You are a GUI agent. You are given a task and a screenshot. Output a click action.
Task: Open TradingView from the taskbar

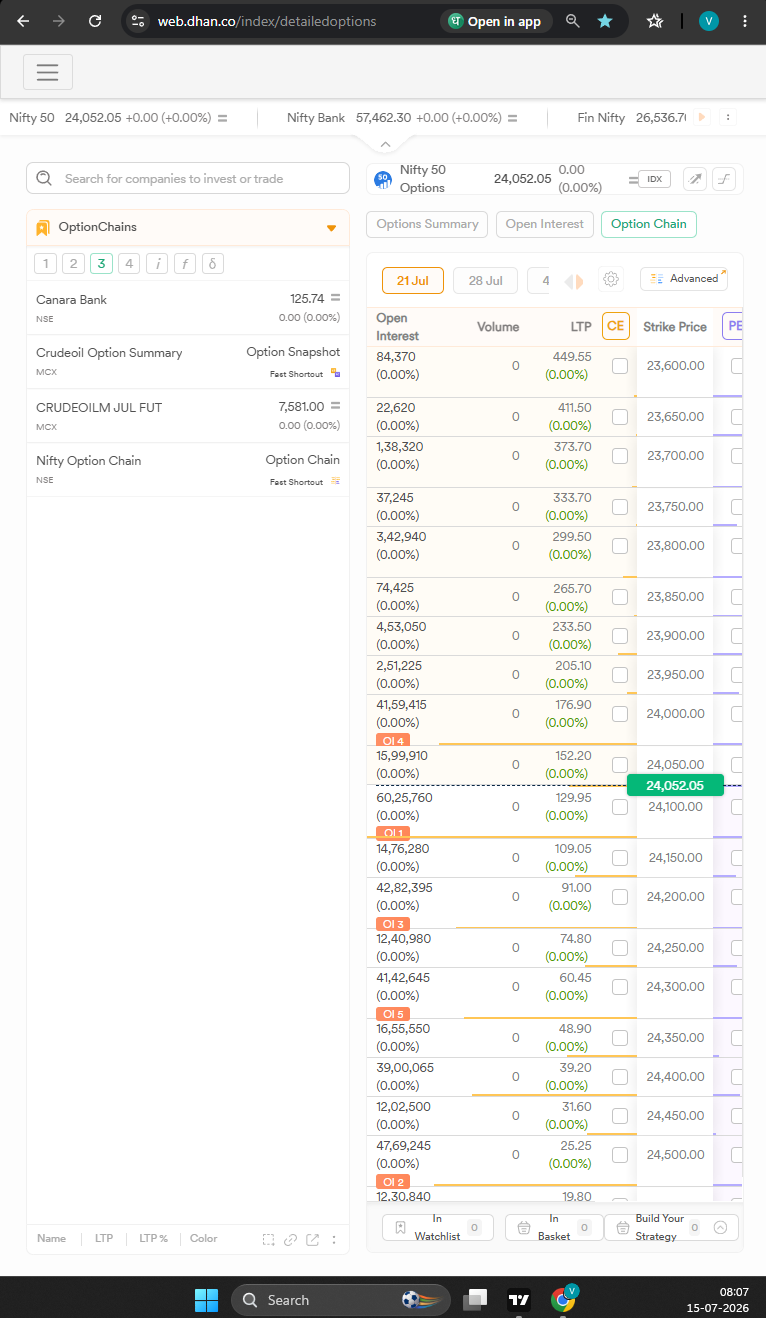519,1300
